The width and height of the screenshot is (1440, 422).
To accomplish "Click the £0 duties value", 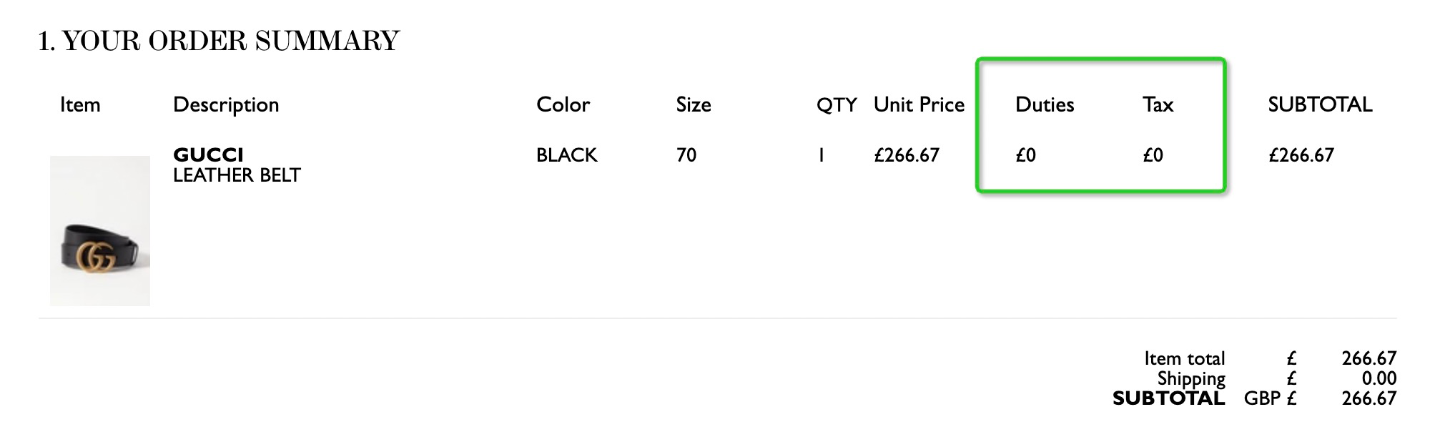I will click(x=1025, y=156).
